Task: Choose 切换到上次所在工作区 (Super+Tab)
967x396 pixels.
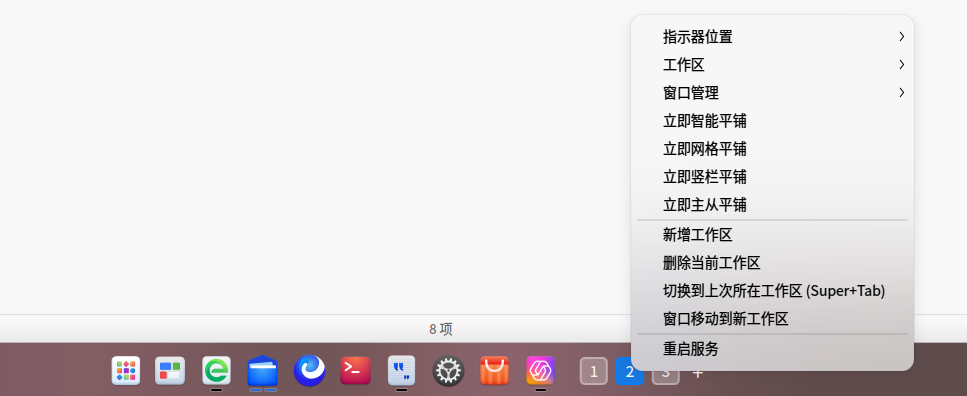Action: [772, 291]
